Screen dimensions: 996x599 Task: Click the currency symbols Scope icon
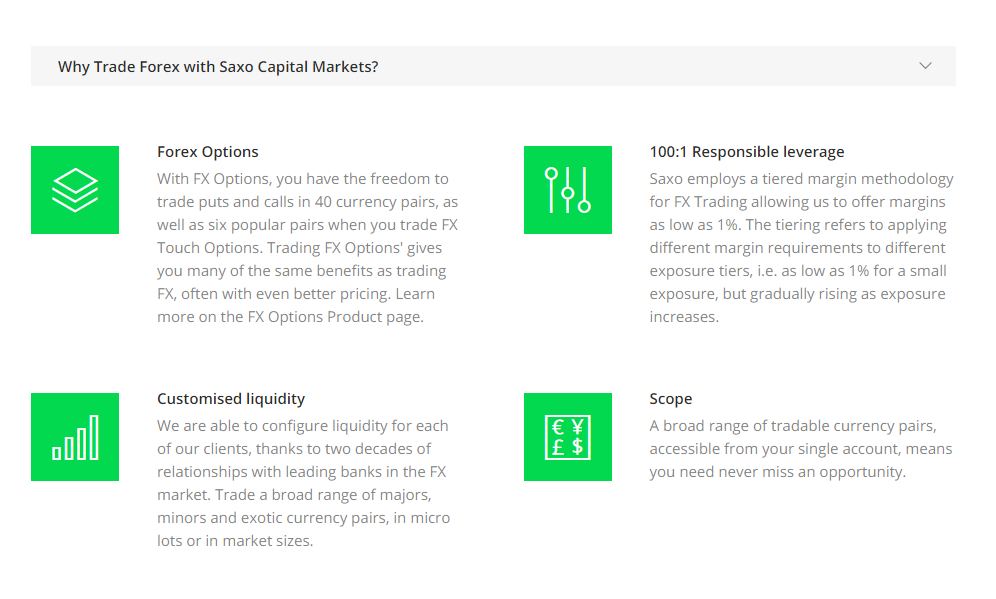pyautogui.click(x=568, y=437)
